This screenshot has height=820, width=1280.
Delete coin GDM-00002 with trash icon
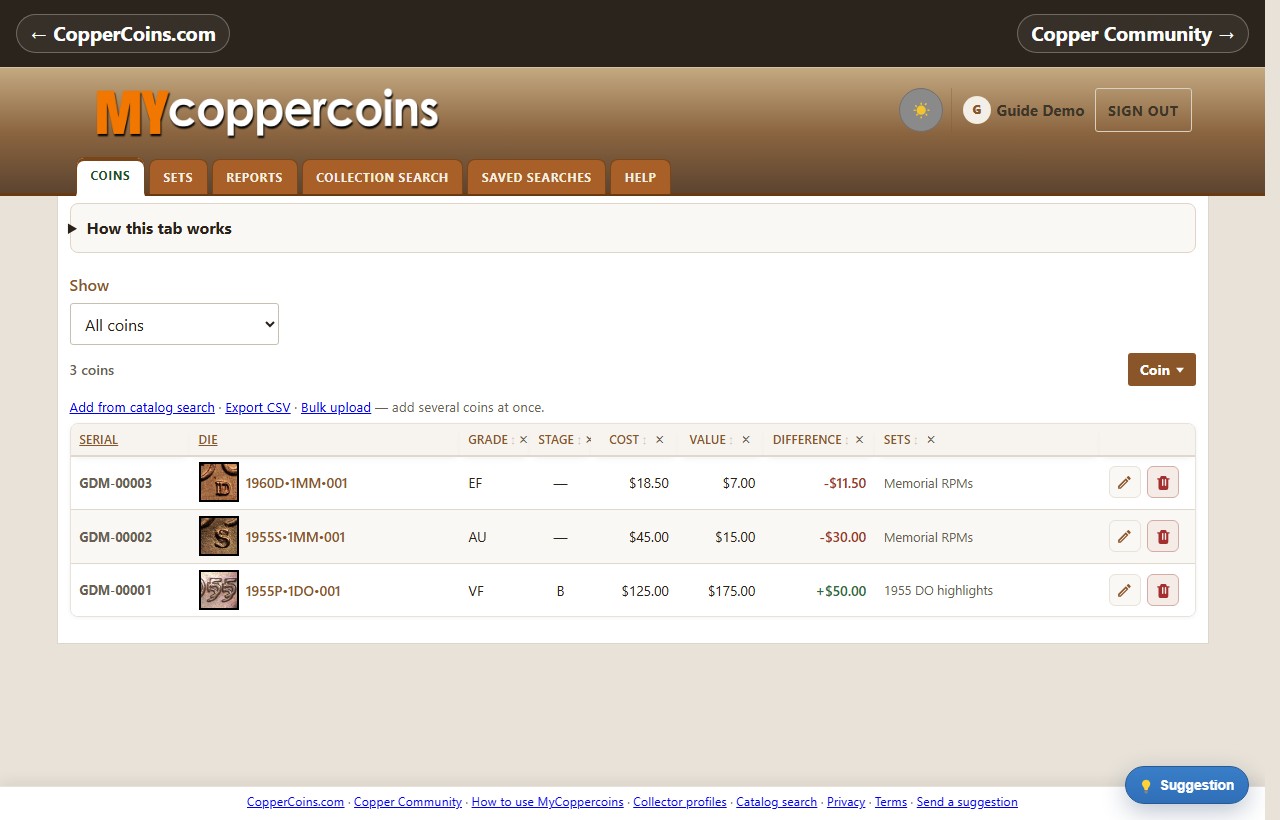click(1163, 537)
